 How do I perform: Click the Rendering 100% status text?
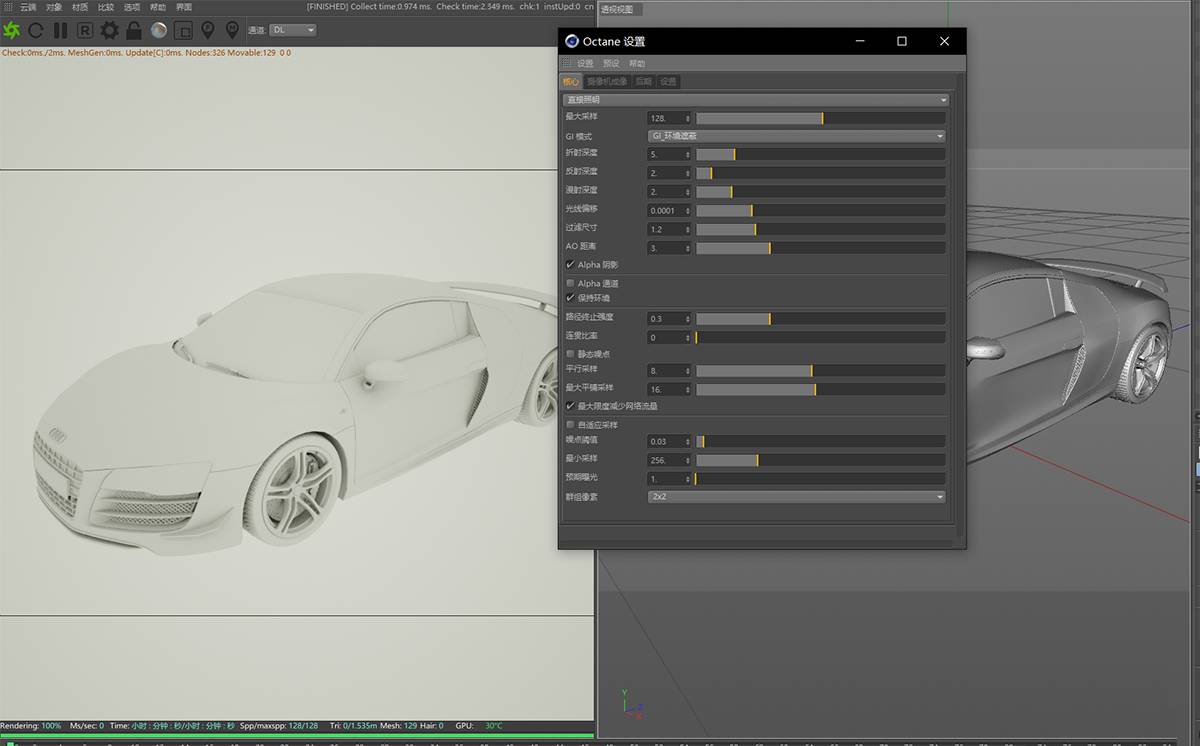[x=31, y=726]
